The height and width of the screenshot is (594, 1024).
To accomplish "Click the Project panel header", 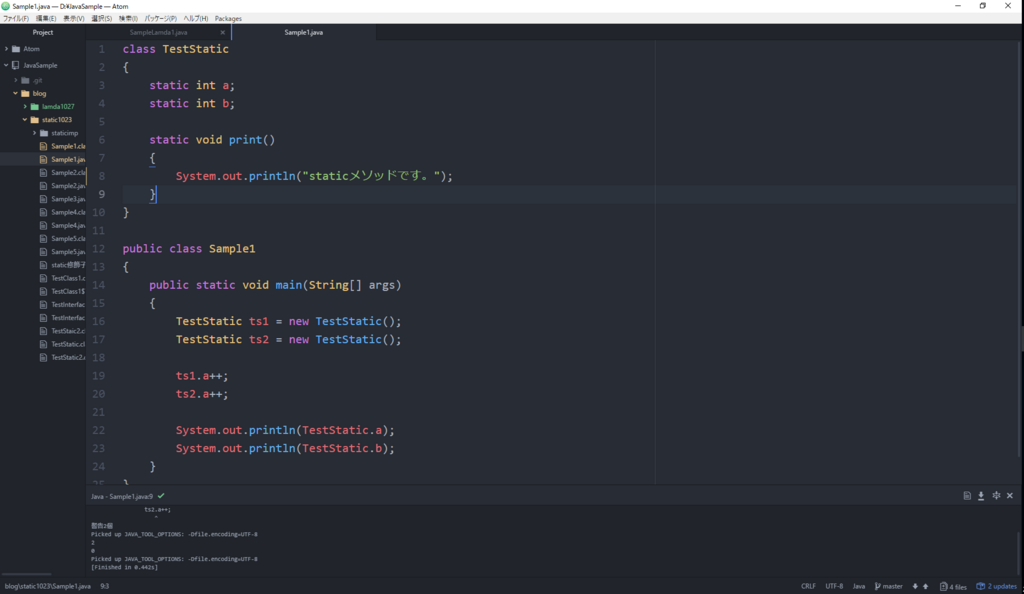I will pos(43,32).
